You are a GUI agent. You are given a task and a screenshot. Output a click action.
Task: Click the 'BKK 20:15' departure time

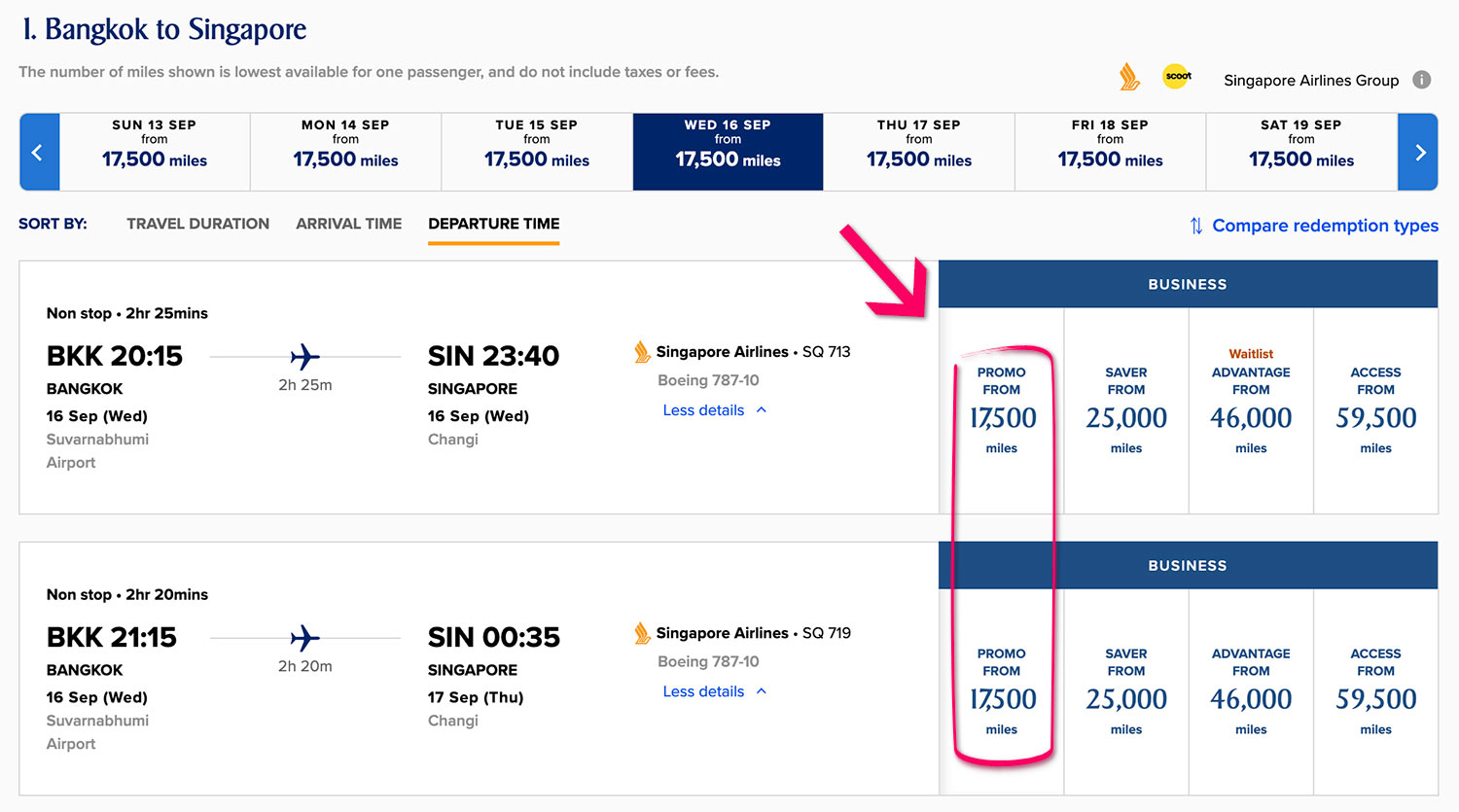115,356
